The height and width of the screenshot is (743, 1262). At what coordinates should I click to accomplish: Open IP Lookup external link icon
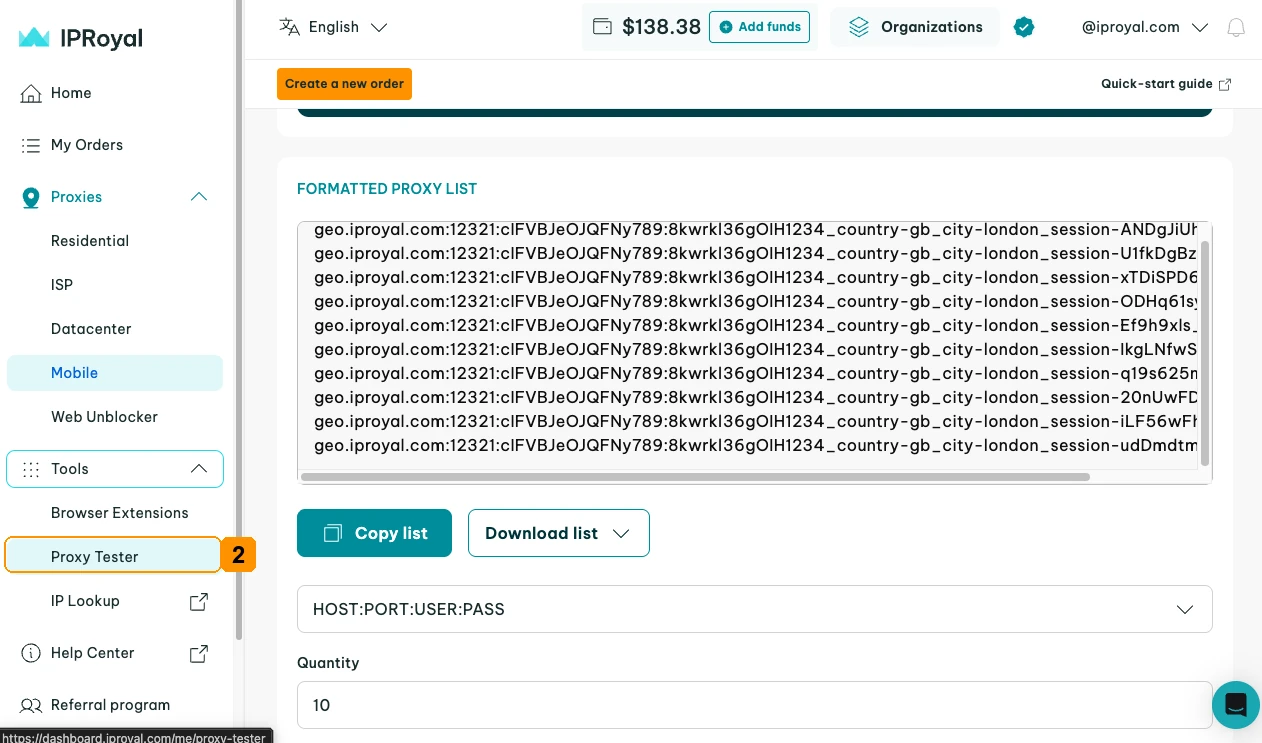(x=199, y=601)
